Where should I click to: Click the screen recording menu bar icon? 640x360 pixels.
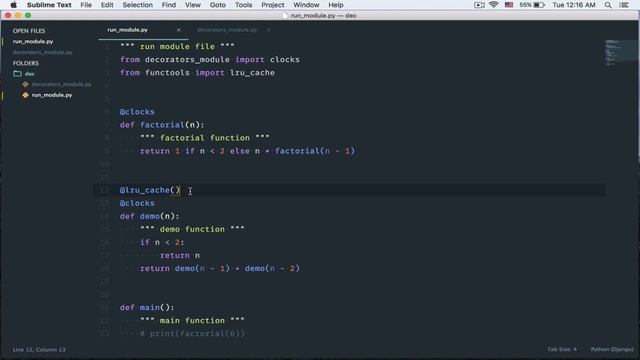(479, 5)
